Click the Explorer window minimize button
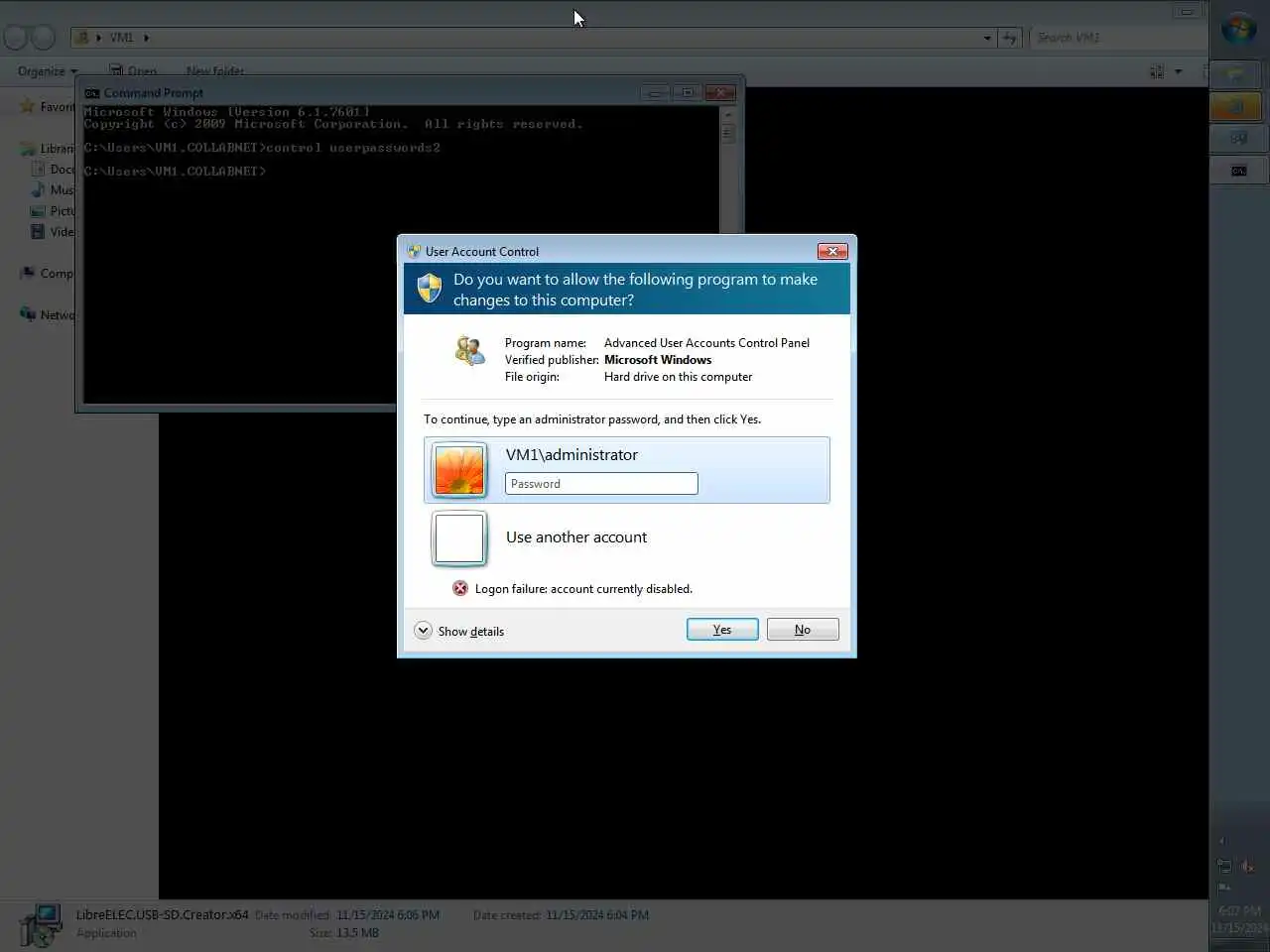The image size is (1270, 952). click(1186, 12)
